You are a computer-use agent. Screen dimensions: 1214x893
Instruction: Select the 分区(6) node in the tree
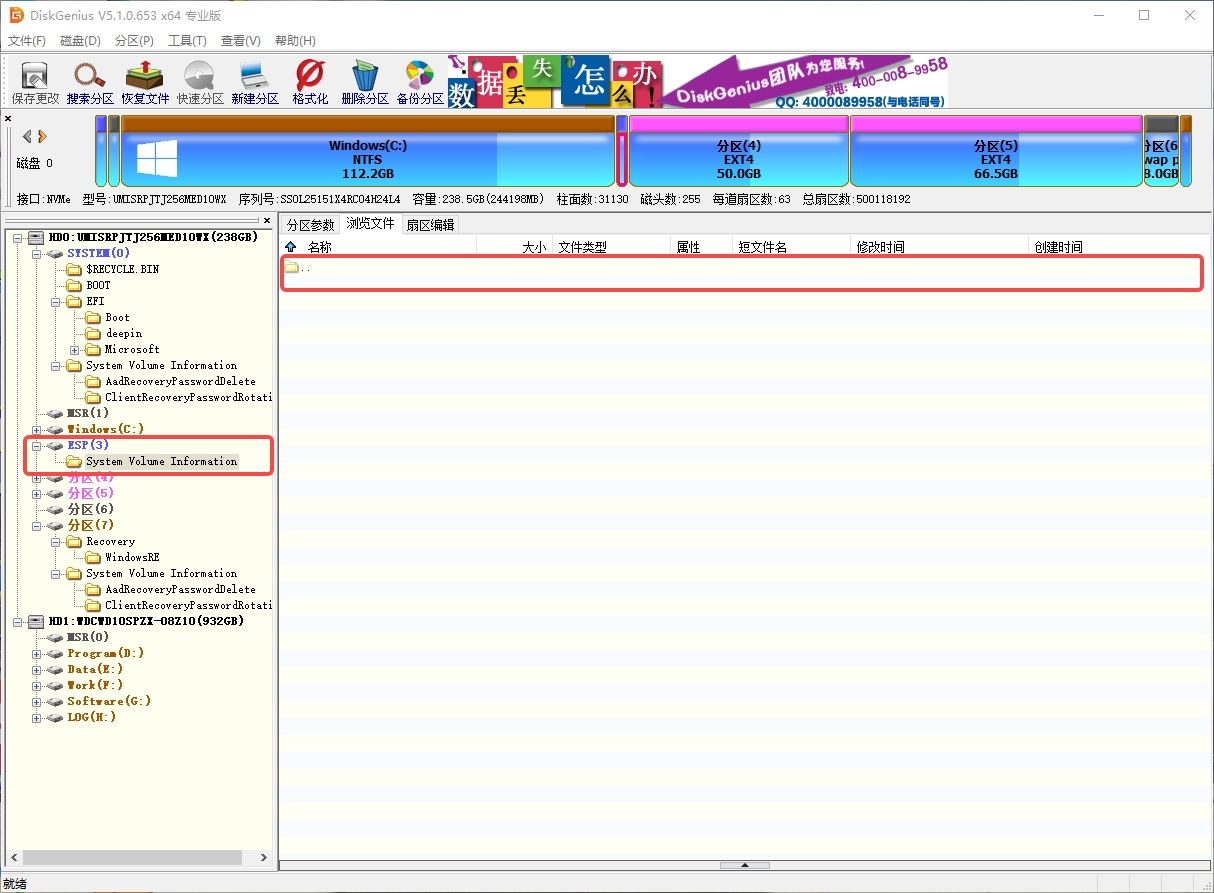tap(91, 509)
